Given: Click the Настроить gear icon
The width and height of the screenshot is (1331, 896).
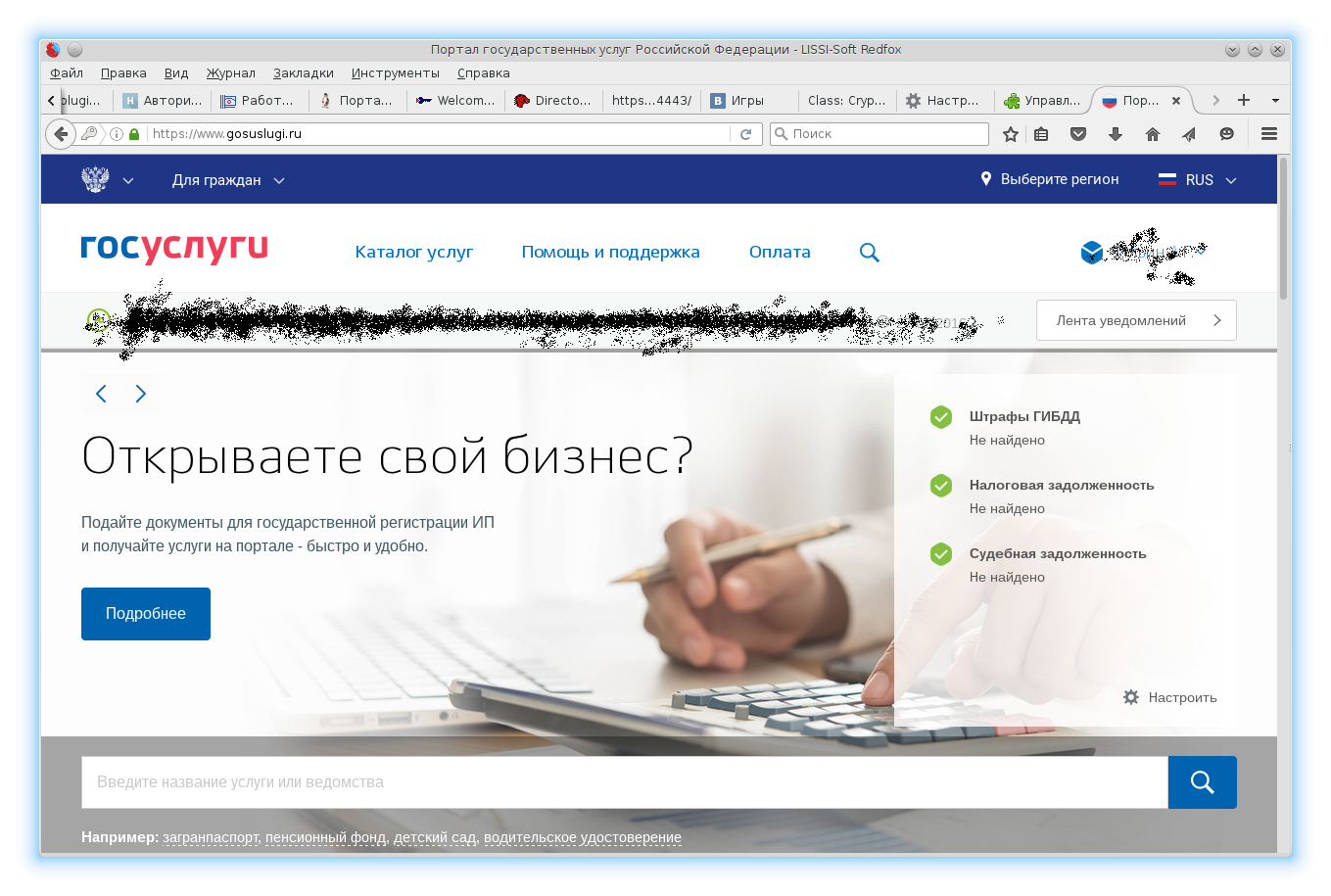Looking at the screenshot, I should pos(1131,697).
